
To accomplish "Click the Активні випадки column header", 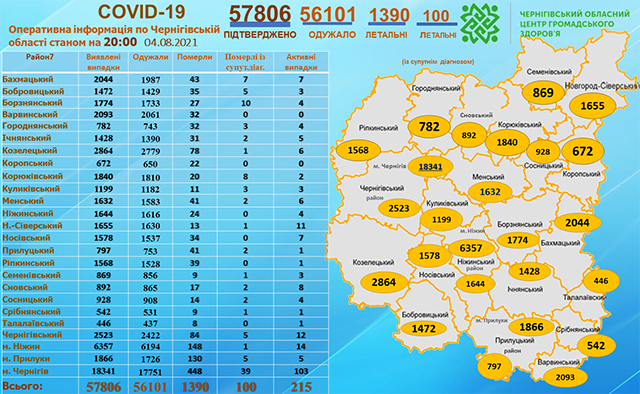I will pos(301,62).
